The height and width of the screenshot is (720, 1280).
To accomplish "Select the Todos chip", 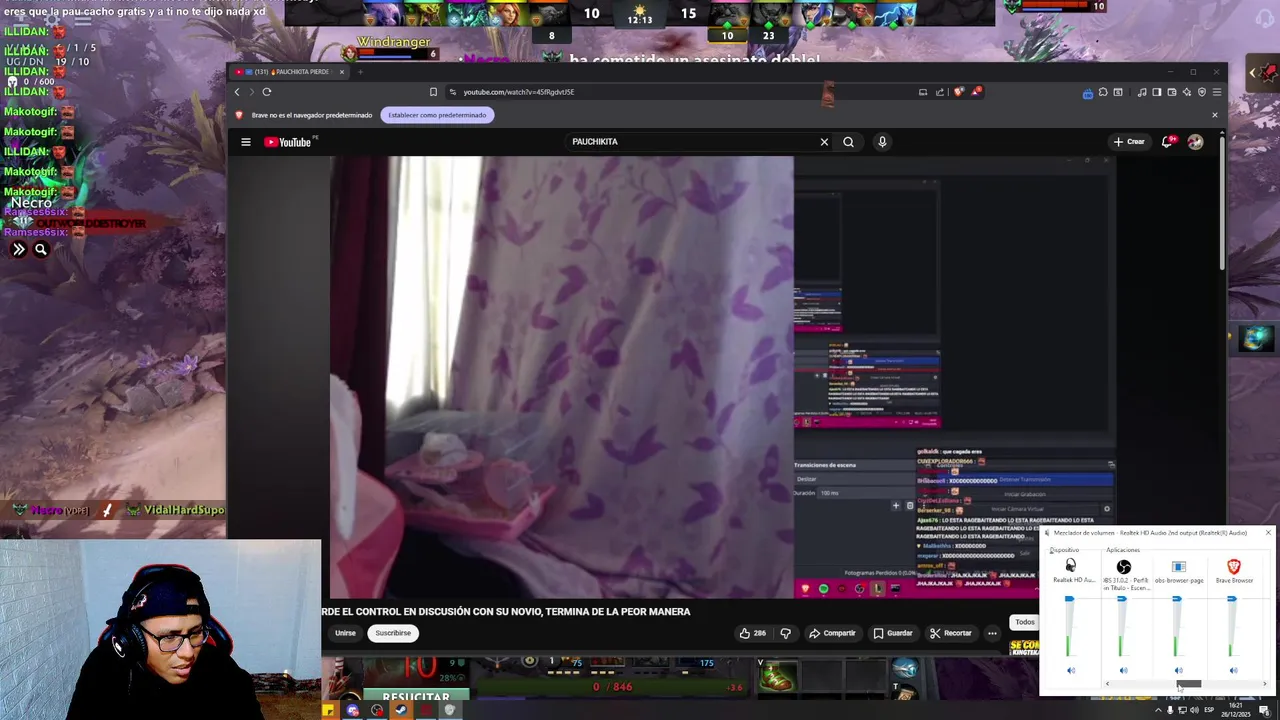I will click(1025, 622).
